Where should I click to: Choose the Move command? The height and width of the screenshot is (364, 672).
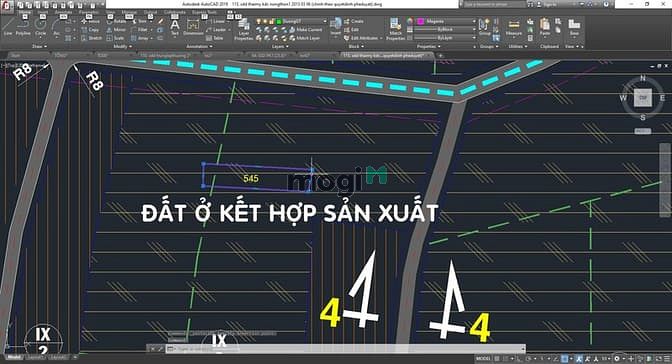point(90,21)
